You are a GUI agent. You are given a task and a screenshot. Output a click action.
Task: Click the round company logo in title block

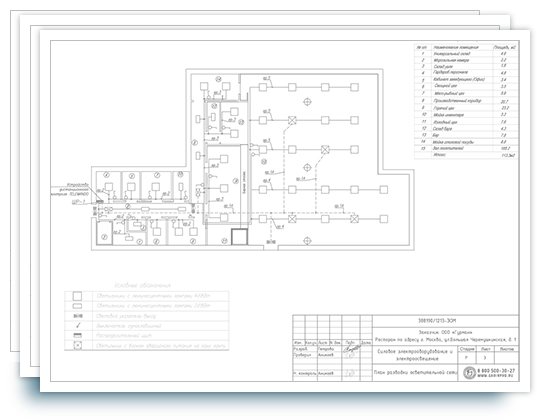[469, 373]
